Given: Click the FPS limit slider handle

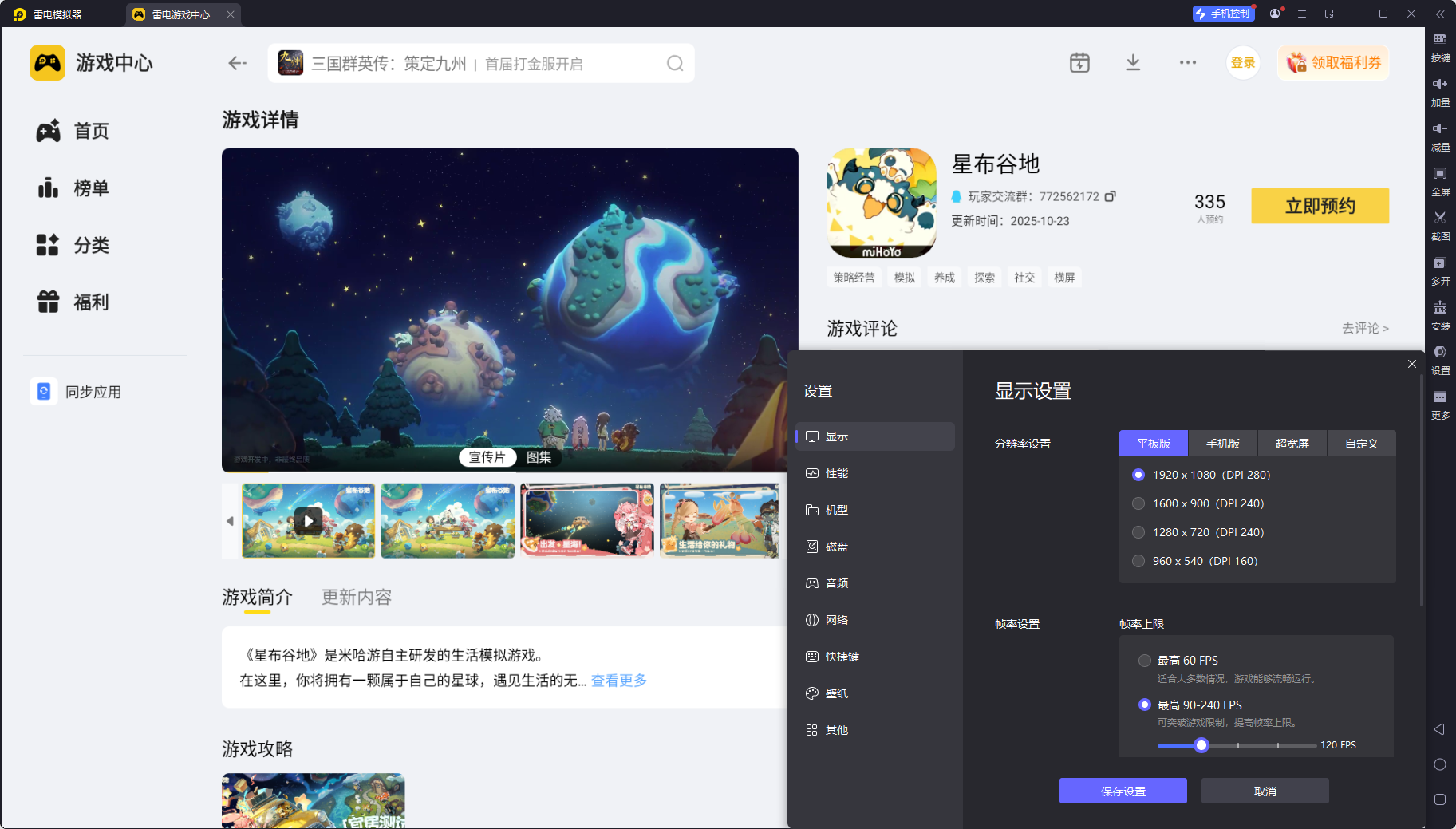Looking at the screenshot, I should 1201,745.
